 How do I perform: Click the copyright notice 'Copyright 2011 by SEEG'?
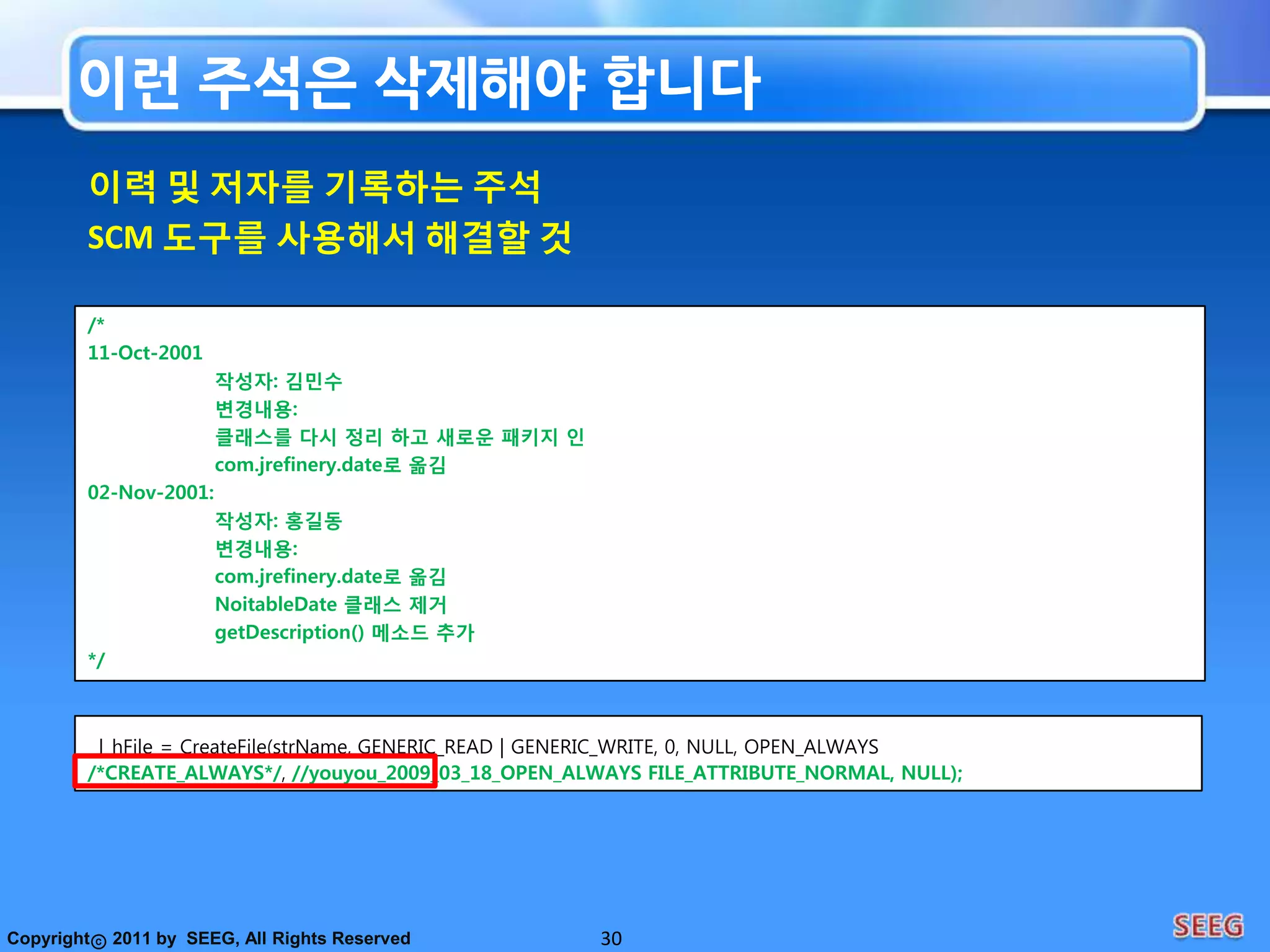click(x=208, y=938)
